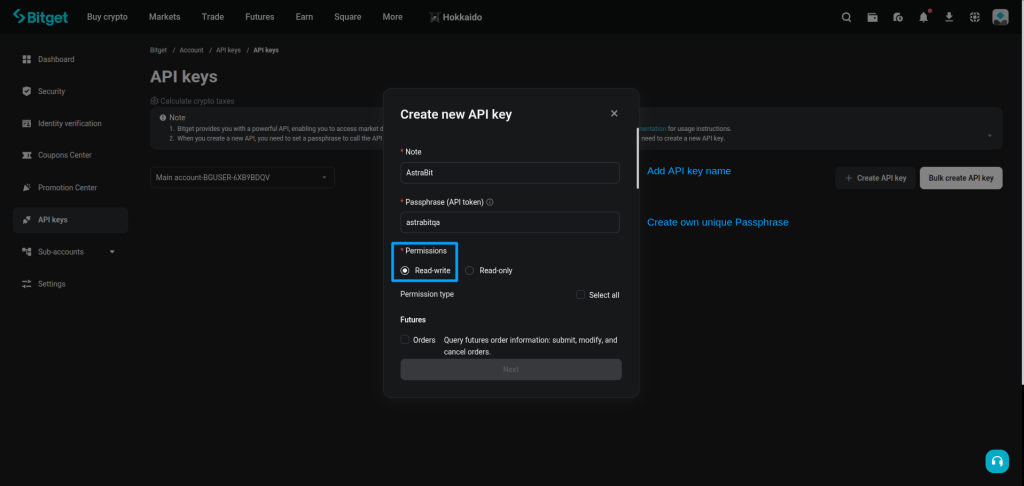Viewport: 1024px width, 486px height.
Task: Check the Select all checkbox
Action: coord(580,295)
